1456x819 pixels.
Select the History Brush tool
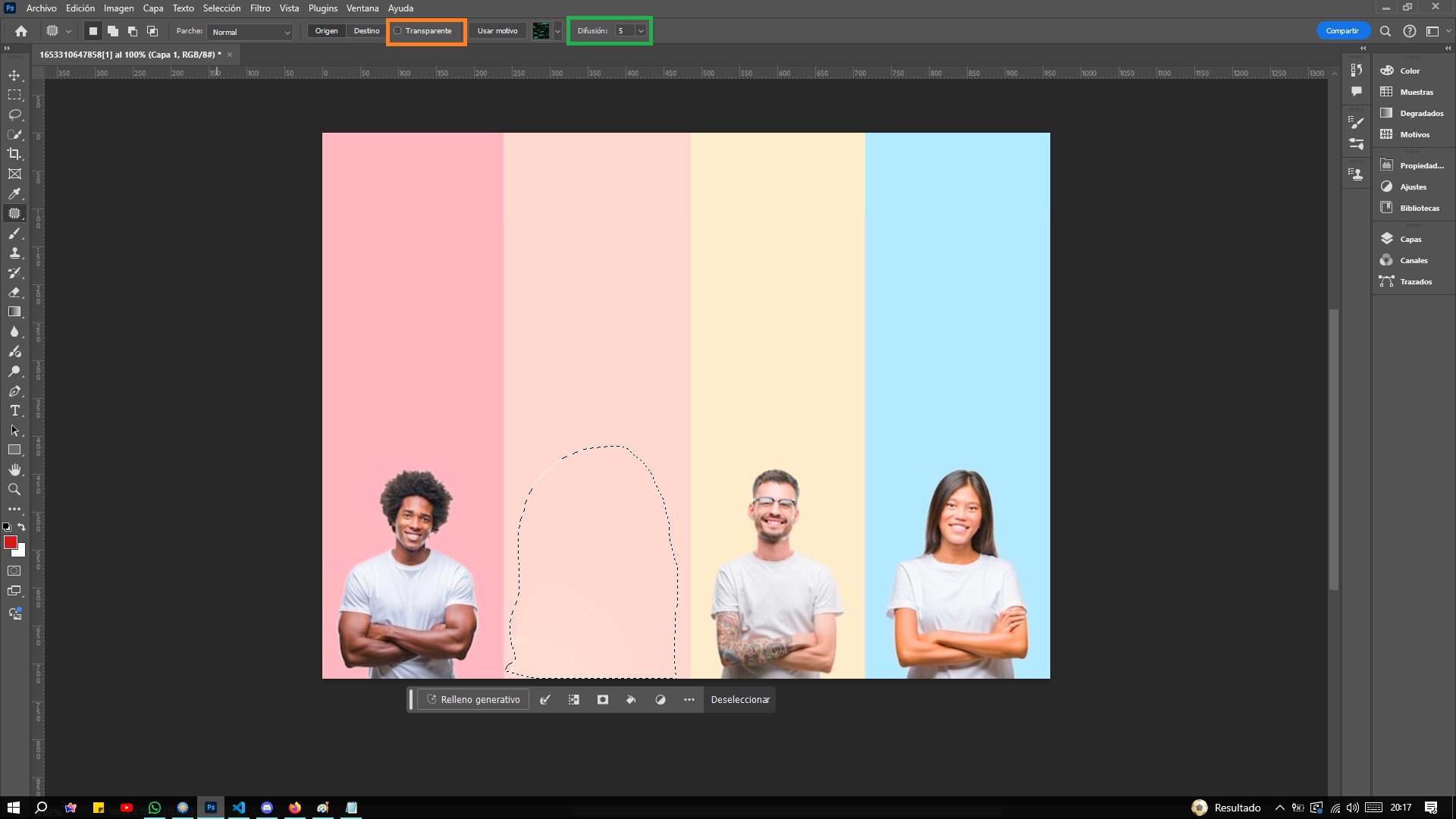[x=14, y=272]
